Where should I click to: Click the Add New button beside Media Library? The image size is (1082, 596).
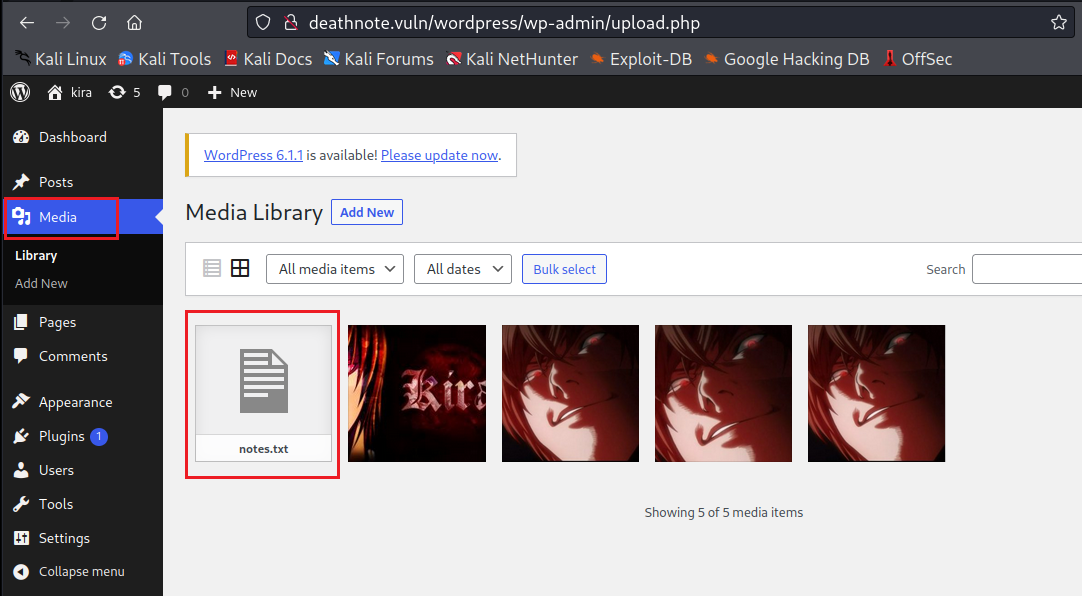367,212
